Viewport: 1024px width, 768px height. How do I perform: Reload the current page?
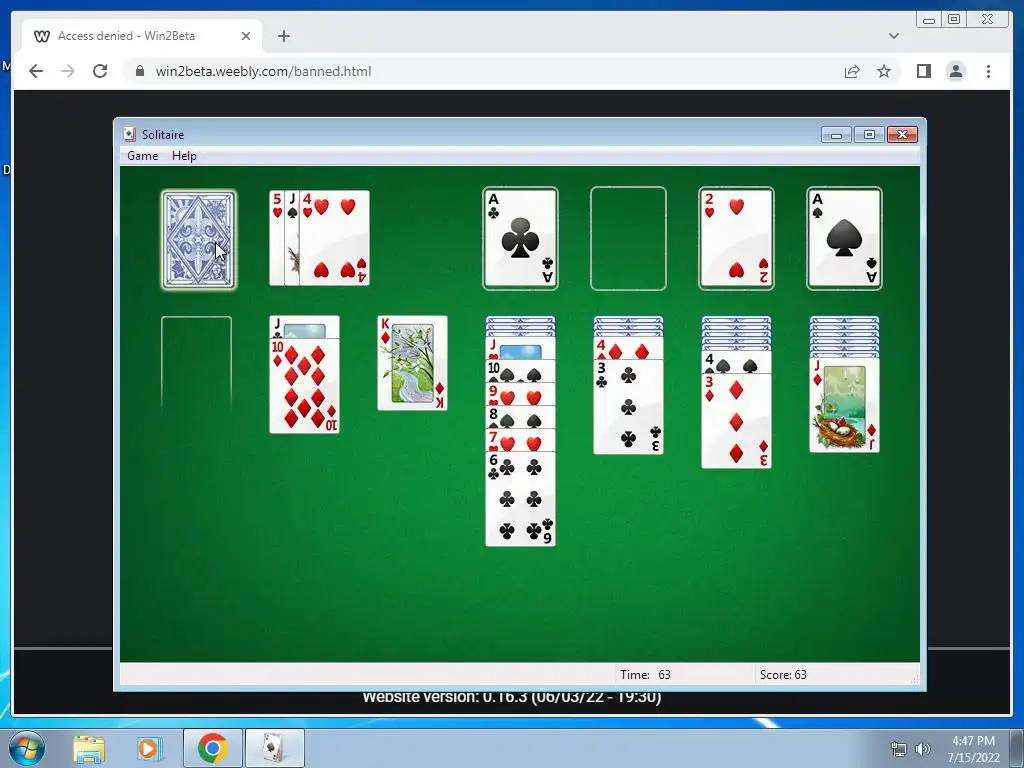100,71
